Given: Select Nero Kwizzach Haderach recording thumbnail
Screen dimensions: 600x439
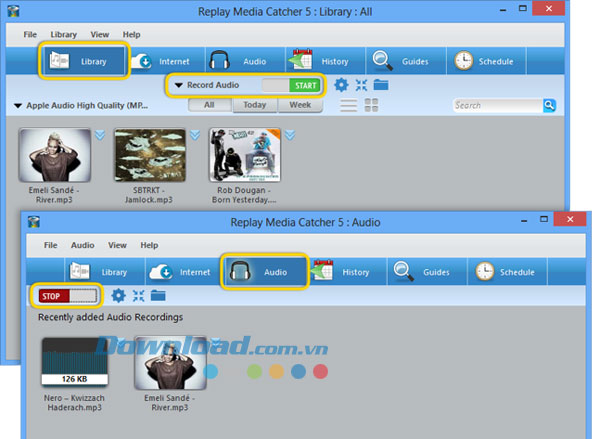Looking at the screenshot, I should click(75, 361).
